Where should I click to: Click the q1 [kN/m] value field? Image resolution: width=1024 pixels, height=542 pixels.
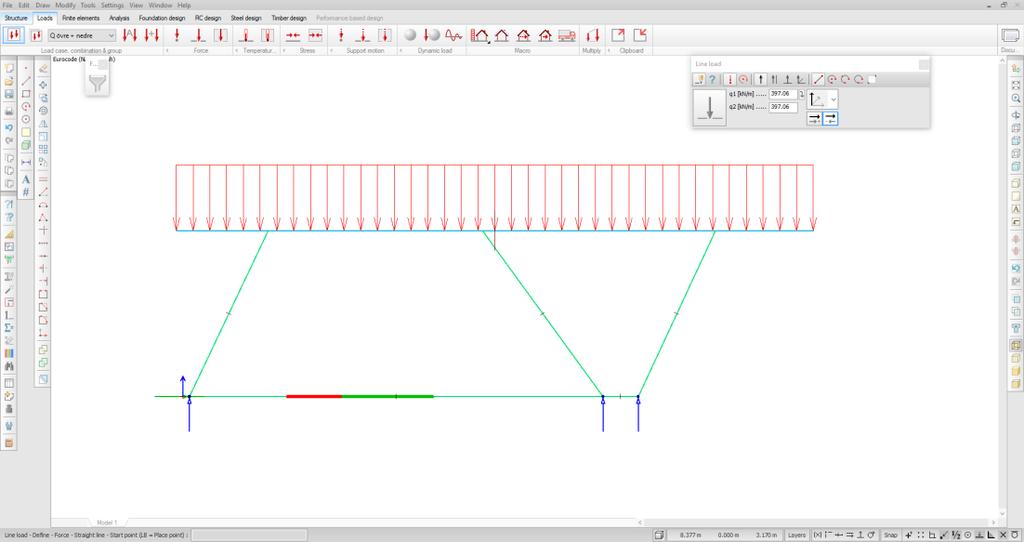coord(783,94)
